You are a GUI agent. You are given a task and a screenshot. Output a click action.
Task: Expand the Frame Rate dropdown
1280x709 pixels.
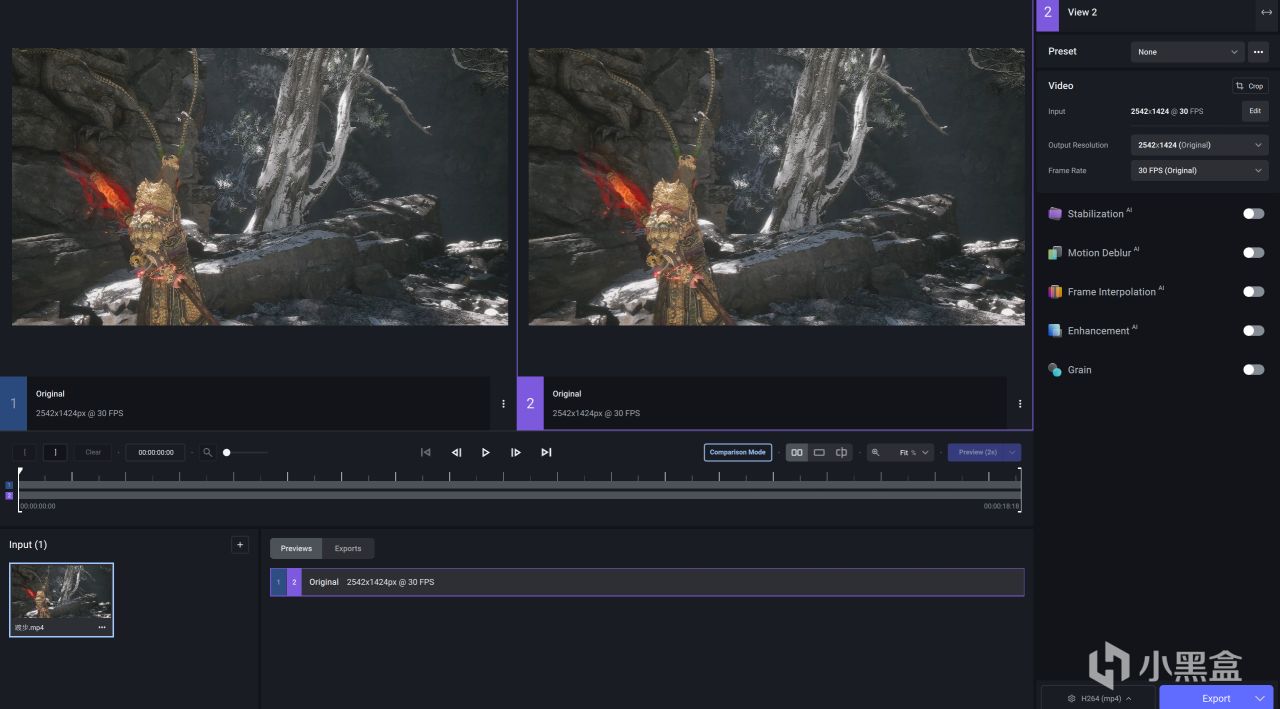pyautogui.click(x=1199, y=171)
